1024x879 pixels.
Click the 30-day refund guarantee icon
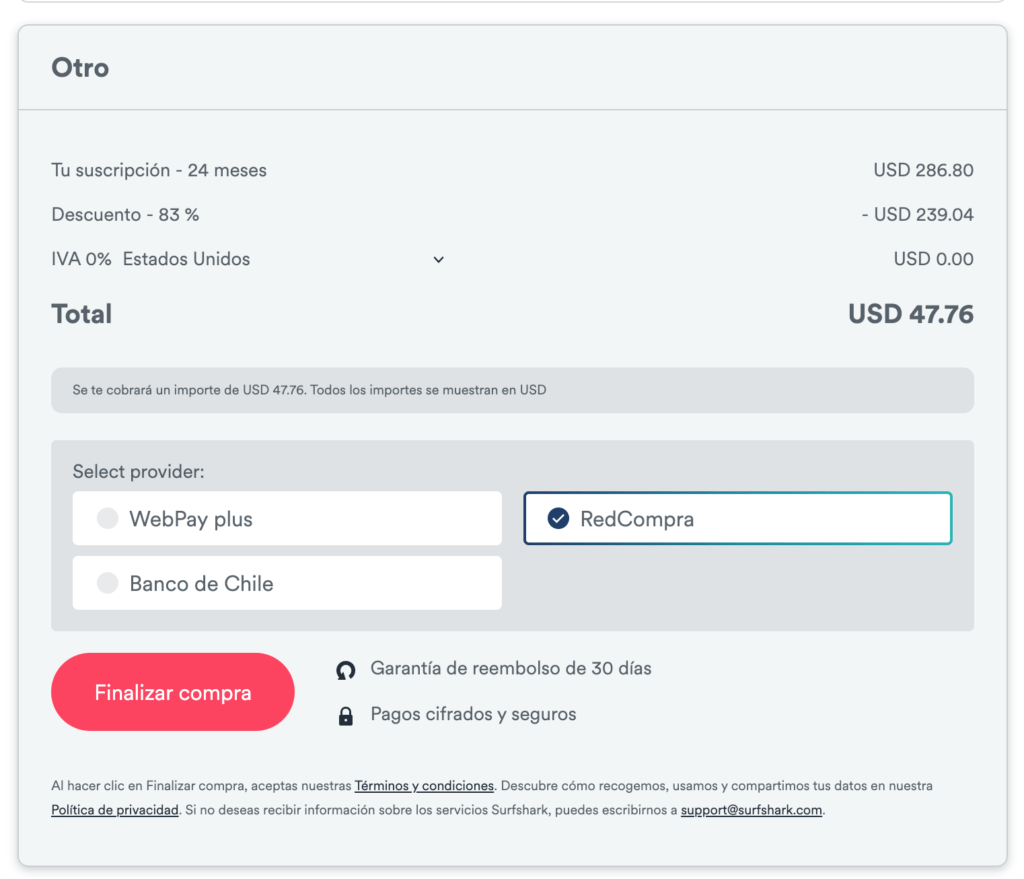346,670
